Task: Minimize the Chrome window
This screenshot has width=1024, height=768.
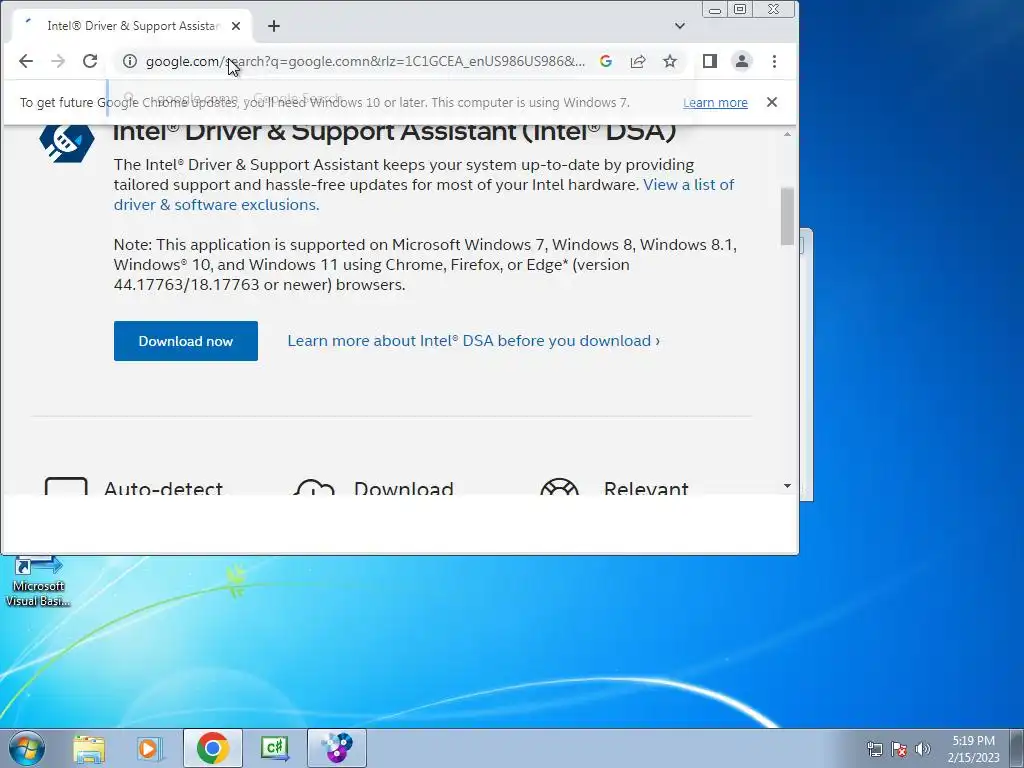Action: tap(715, 10)
